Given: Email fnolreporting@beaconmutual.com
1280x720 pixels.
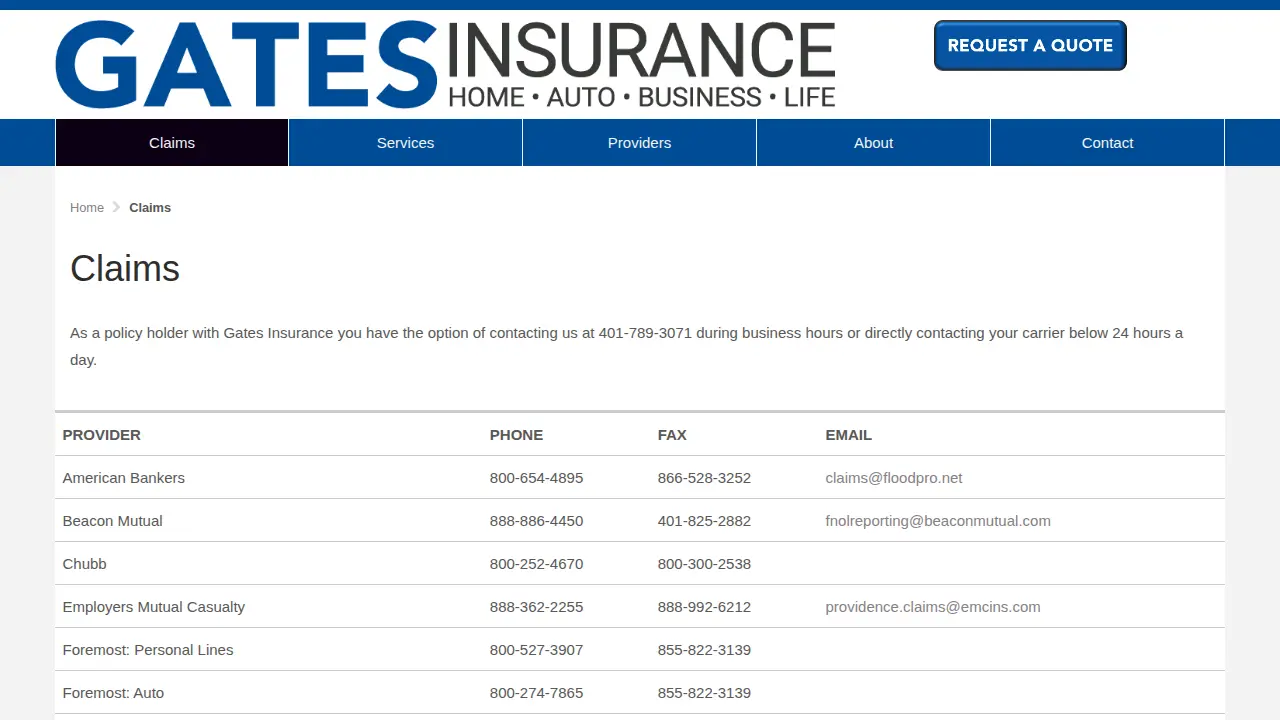Looking at the screenshot, I should [x=938, y=521].
